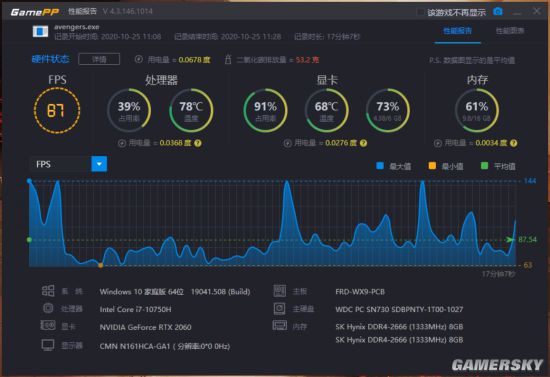Minimize the GamePP window
This screenshot has width=550, height=377.
tap(517, 13)
